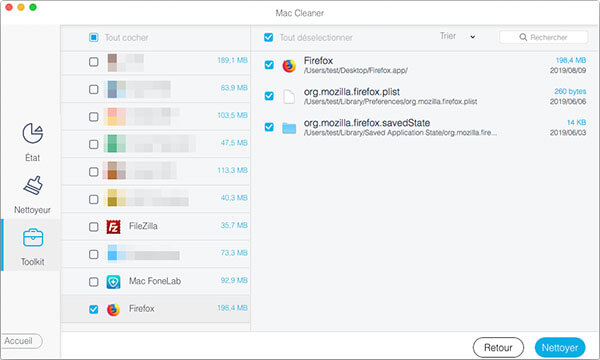Click blurred app icon beside 103,5 MB
The width and height of the screenshot is (600, 360).
pyautogui.click(x=115, y=117)
